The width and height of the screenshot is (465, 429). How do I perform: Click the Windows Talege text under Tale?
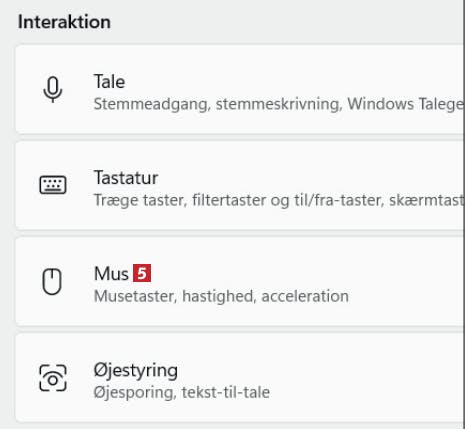click(x=405, y=104)
